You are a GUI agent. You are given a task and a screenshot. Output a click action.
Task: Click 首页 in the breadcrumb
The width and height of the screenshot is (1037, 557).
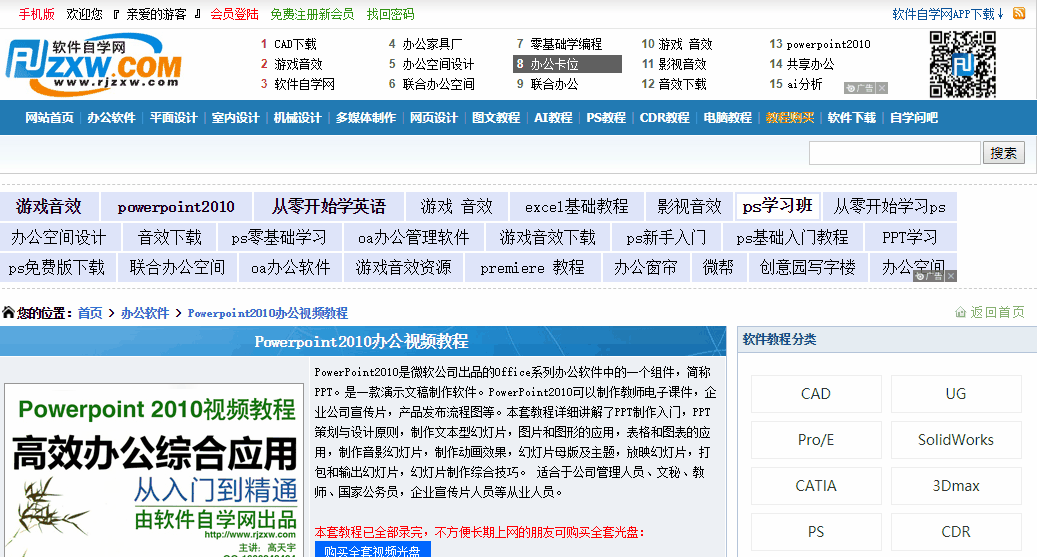click(90, 313)
